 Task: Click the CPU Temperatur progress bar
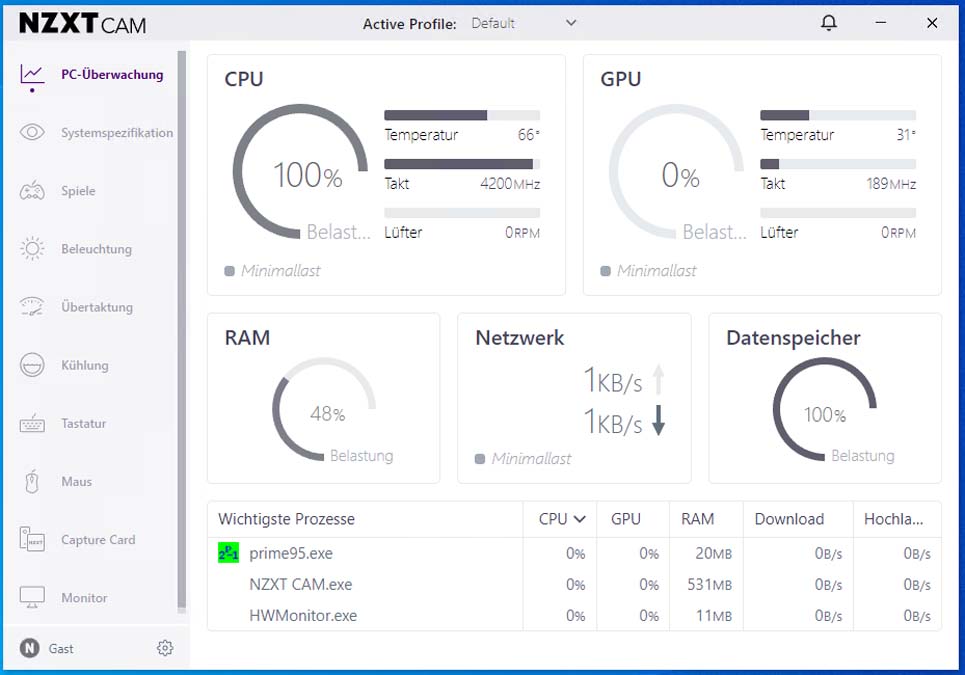(462, 115)
